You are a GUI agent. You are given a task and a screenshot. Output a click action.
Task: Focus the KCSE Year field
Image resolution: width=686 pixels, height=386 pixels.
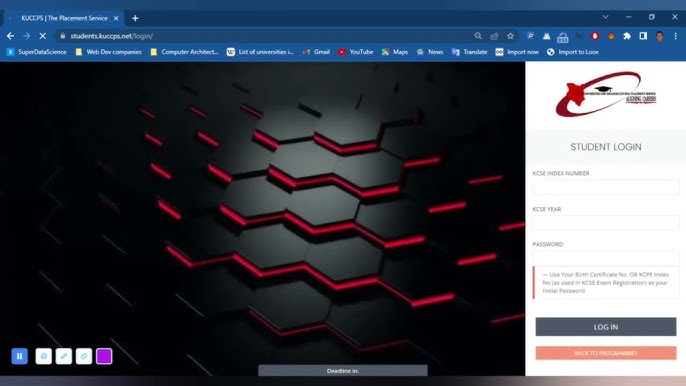(x=606, y=223)
